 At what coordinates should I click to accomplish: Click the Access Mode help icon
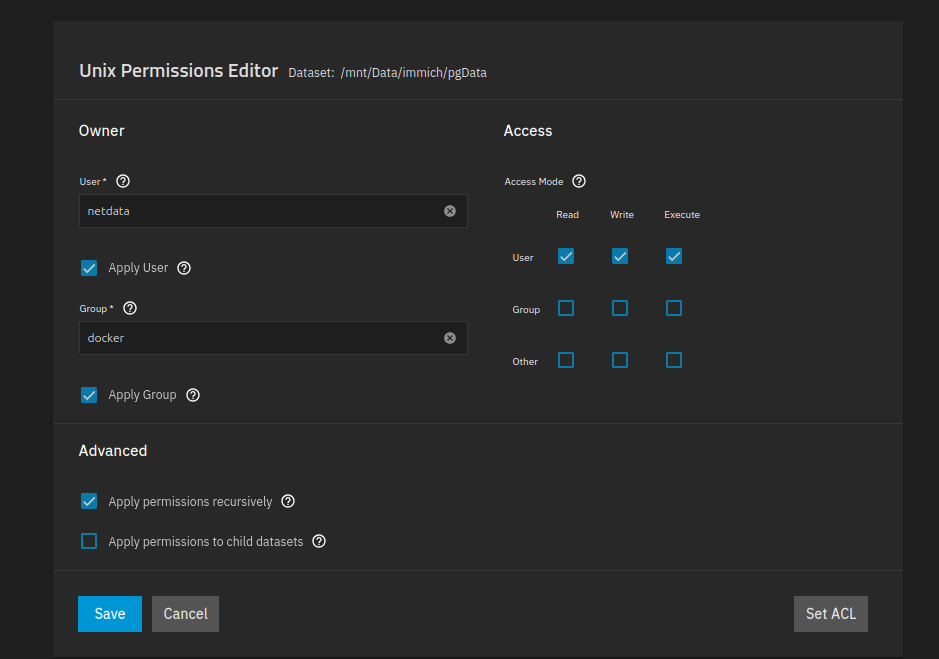coord(579,181)
